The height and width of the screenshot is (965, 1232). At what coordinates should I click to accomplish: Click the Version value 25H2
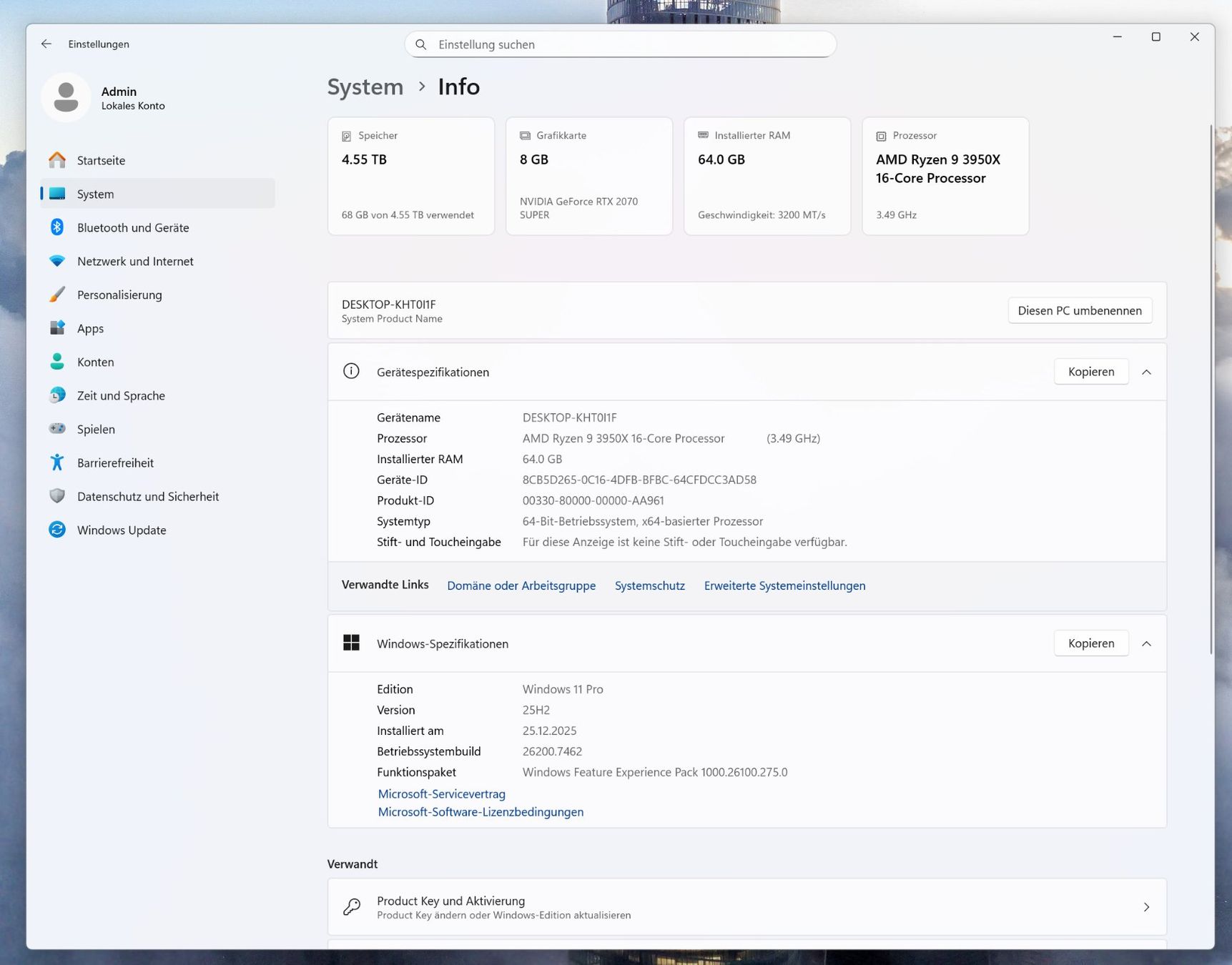click(x=536, y=710)
